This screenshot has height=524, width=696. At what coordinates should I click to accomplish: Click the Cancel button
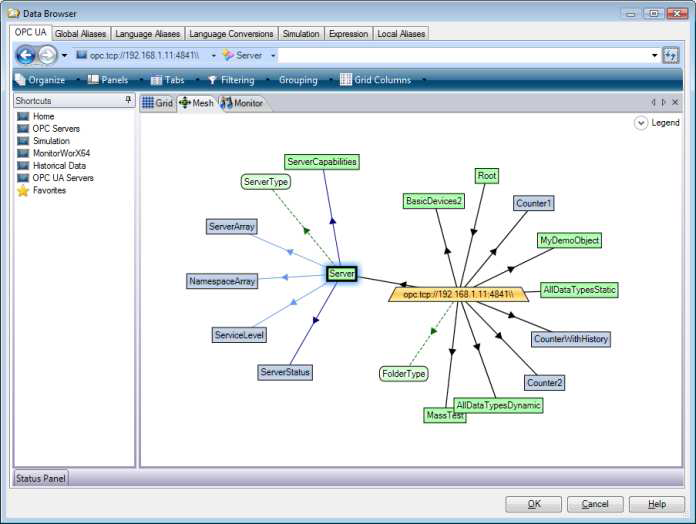tap(595, 504)
